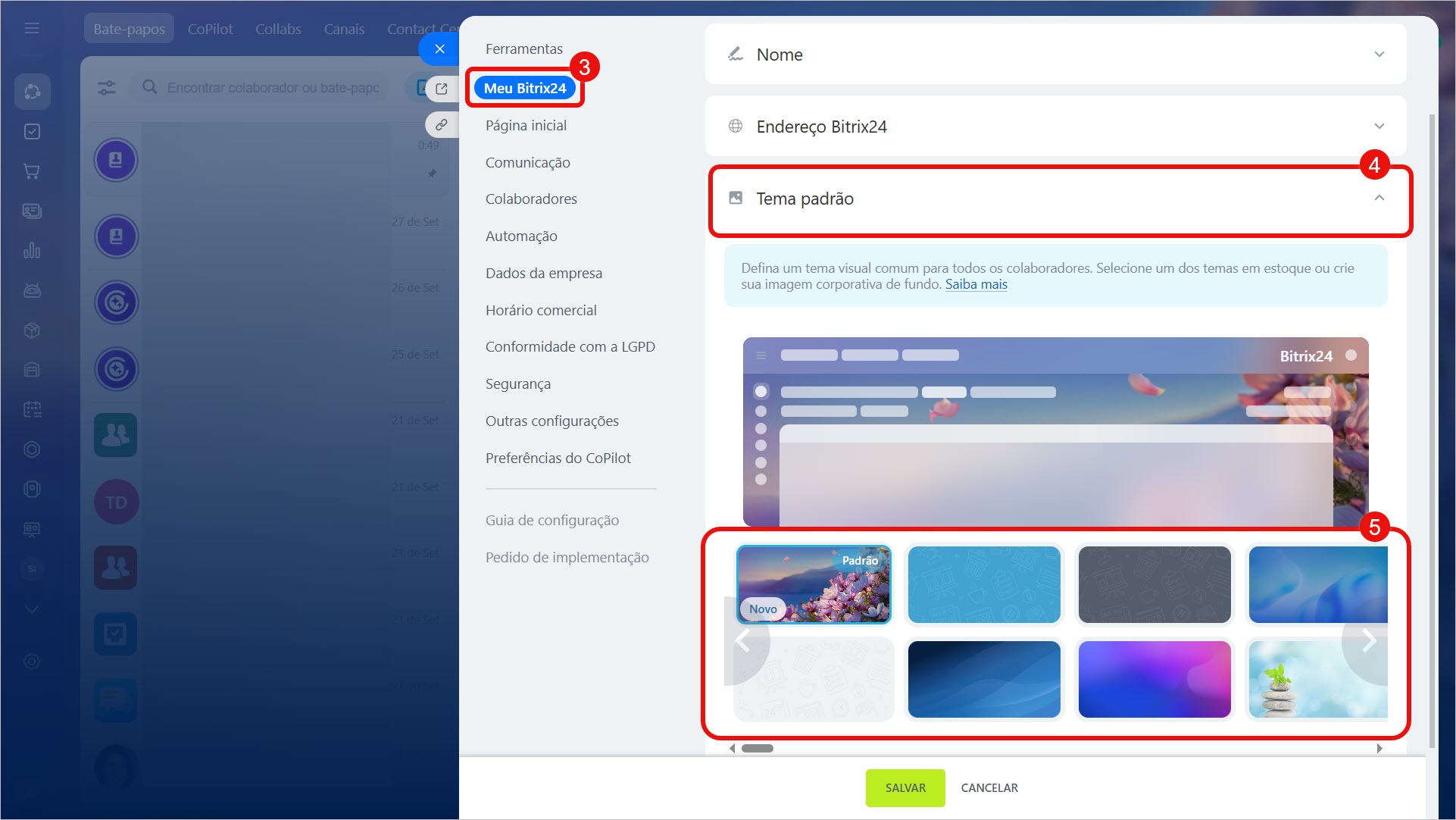The width and height of the screenshot is (1456, 820).
Task: Click next arrow in theme carousel
Action: point(1368,641)
